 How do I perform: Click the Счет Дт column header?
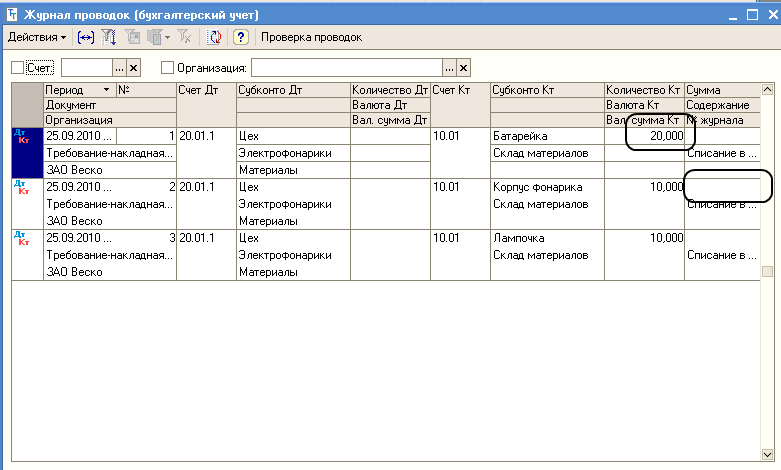tap(206, 90)
